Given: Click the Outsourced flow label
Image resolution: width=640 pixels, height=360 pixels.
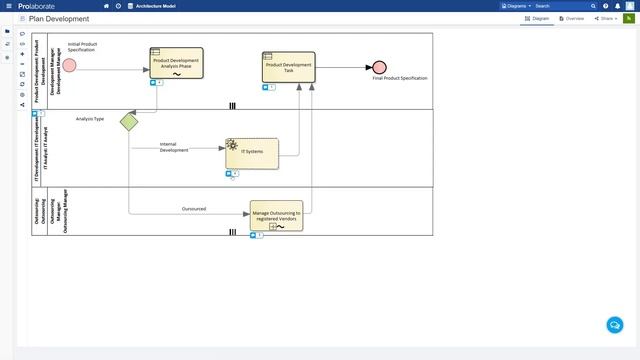Looking at the screenshot, I should tap(194, 209).
